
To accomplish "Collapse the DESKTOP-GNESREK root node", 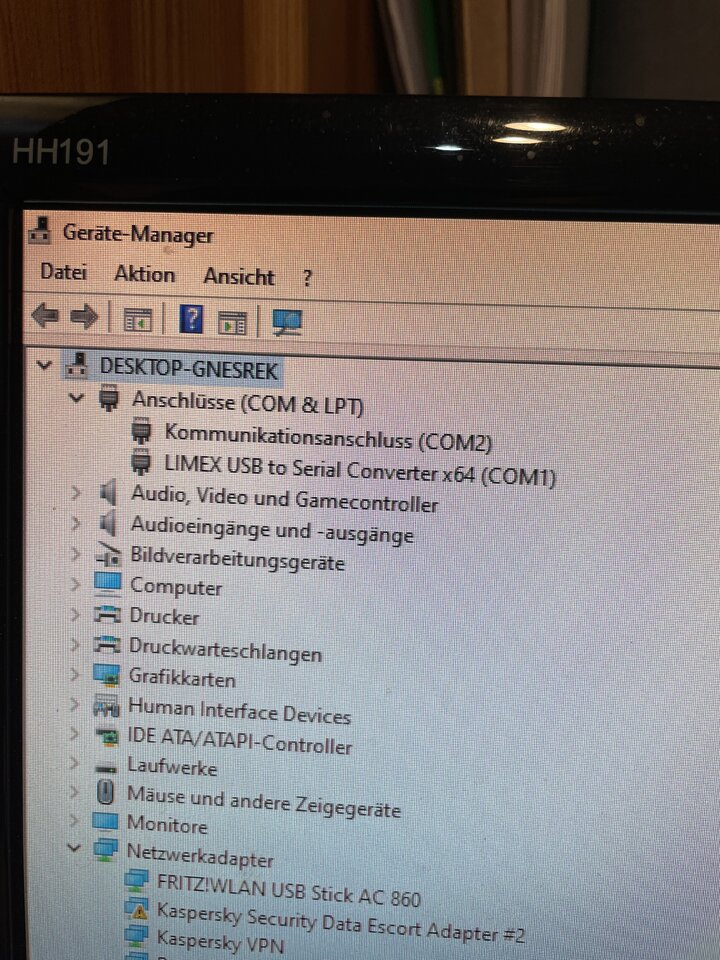I will point(44,366).
